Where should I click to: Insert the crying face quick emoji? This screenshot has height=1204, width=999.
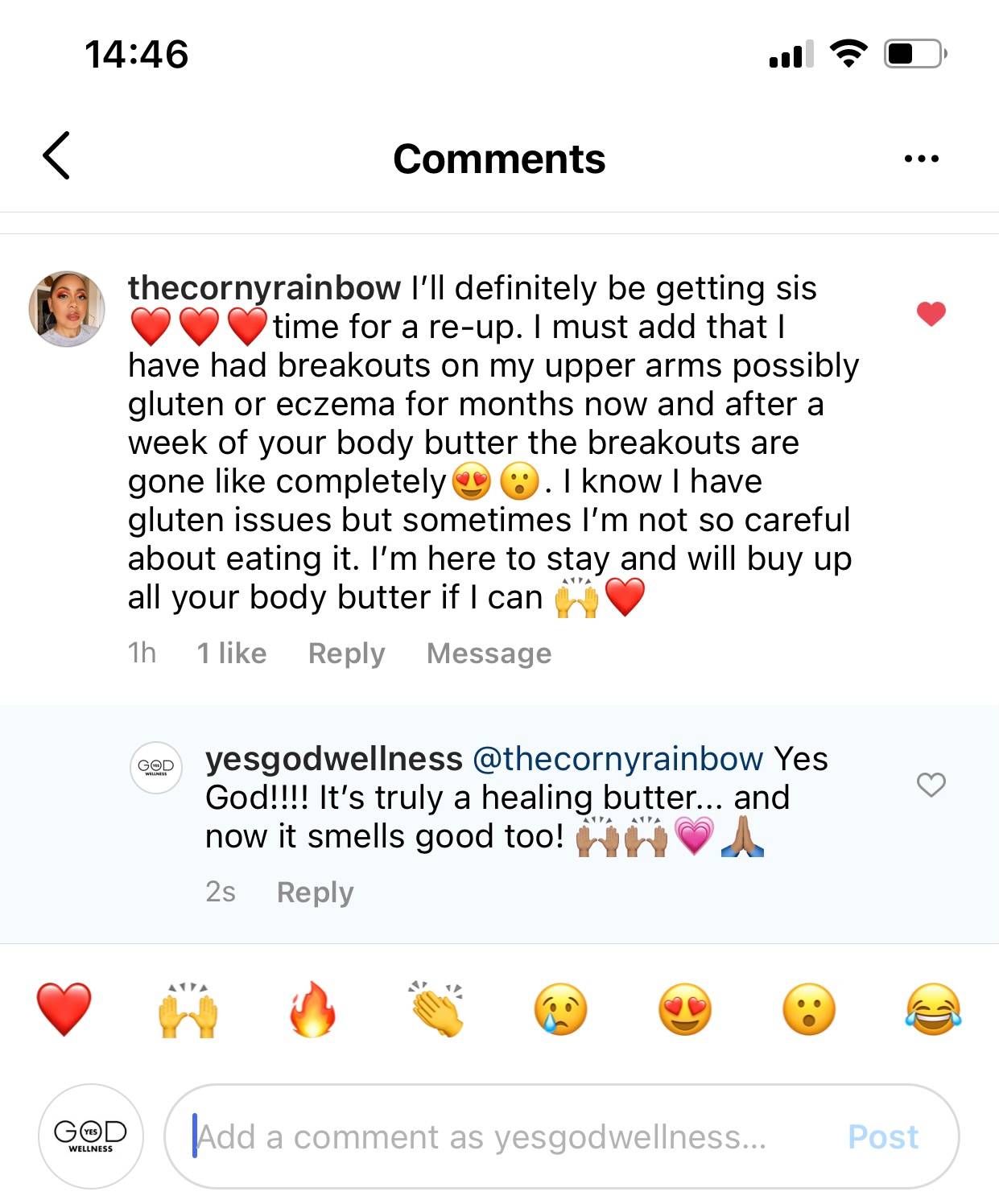(560, 1009)
